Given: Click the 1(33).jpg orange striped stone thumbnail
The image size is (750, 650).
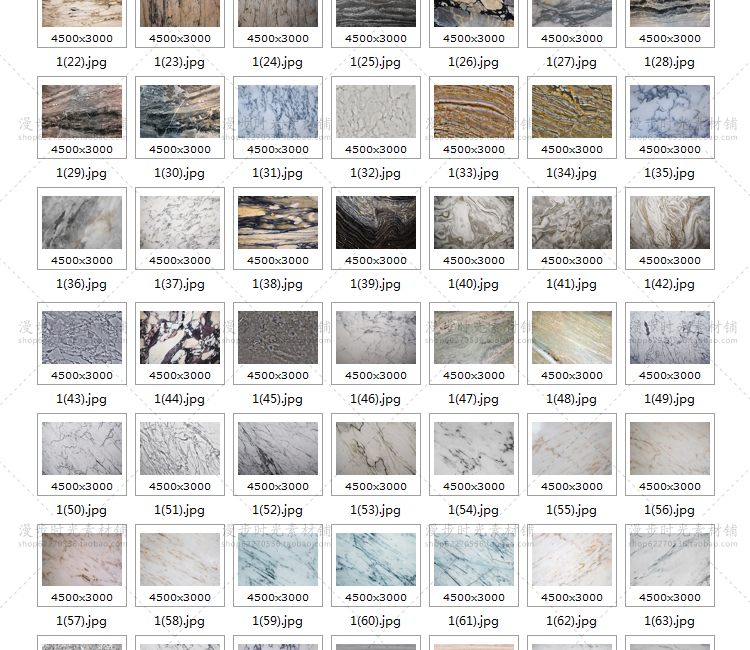Looking at the screenshot, I should click(x=474, y=111).
